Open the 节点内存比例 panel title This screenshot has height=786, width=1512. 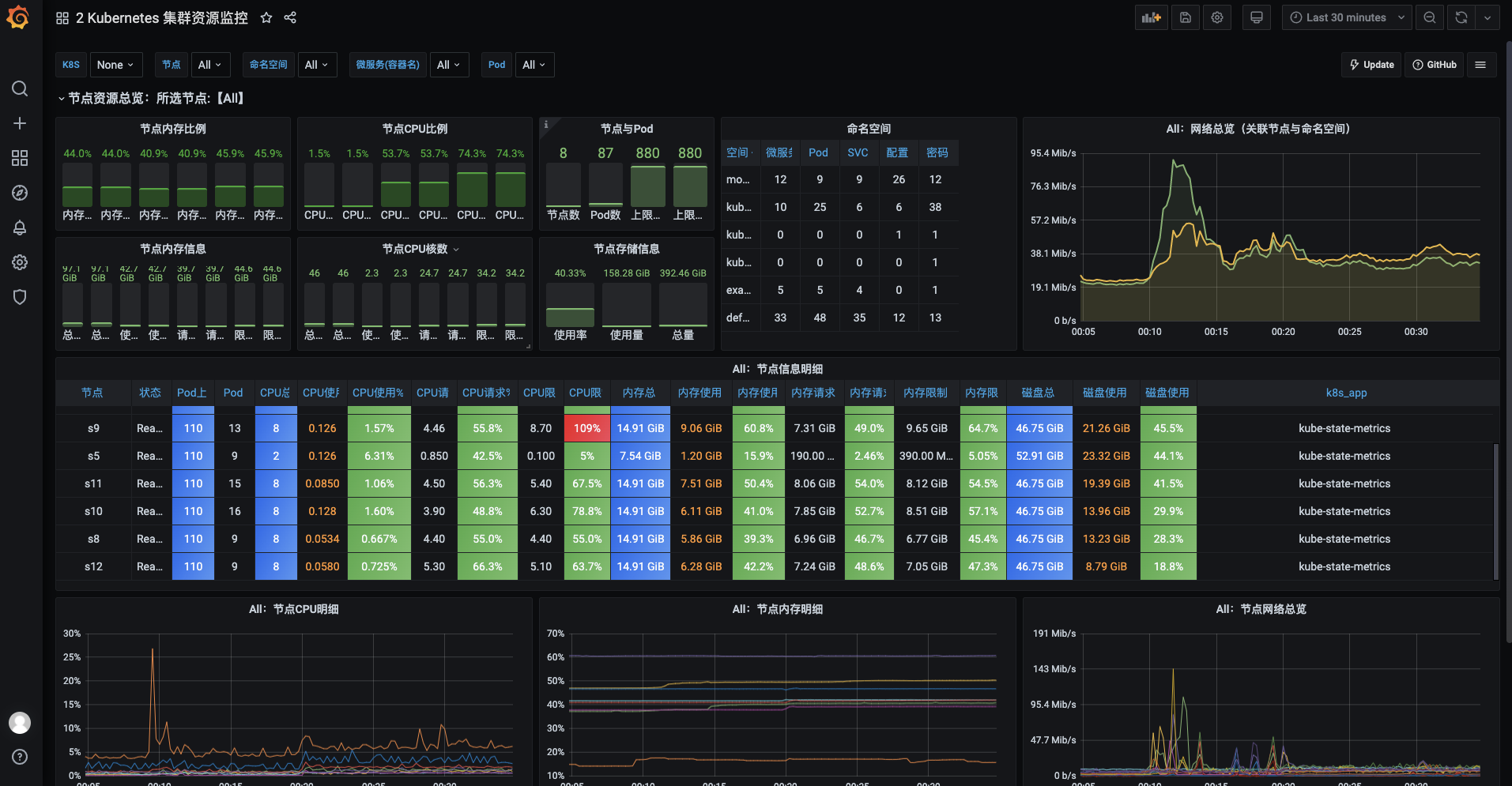tap(172, 129)
